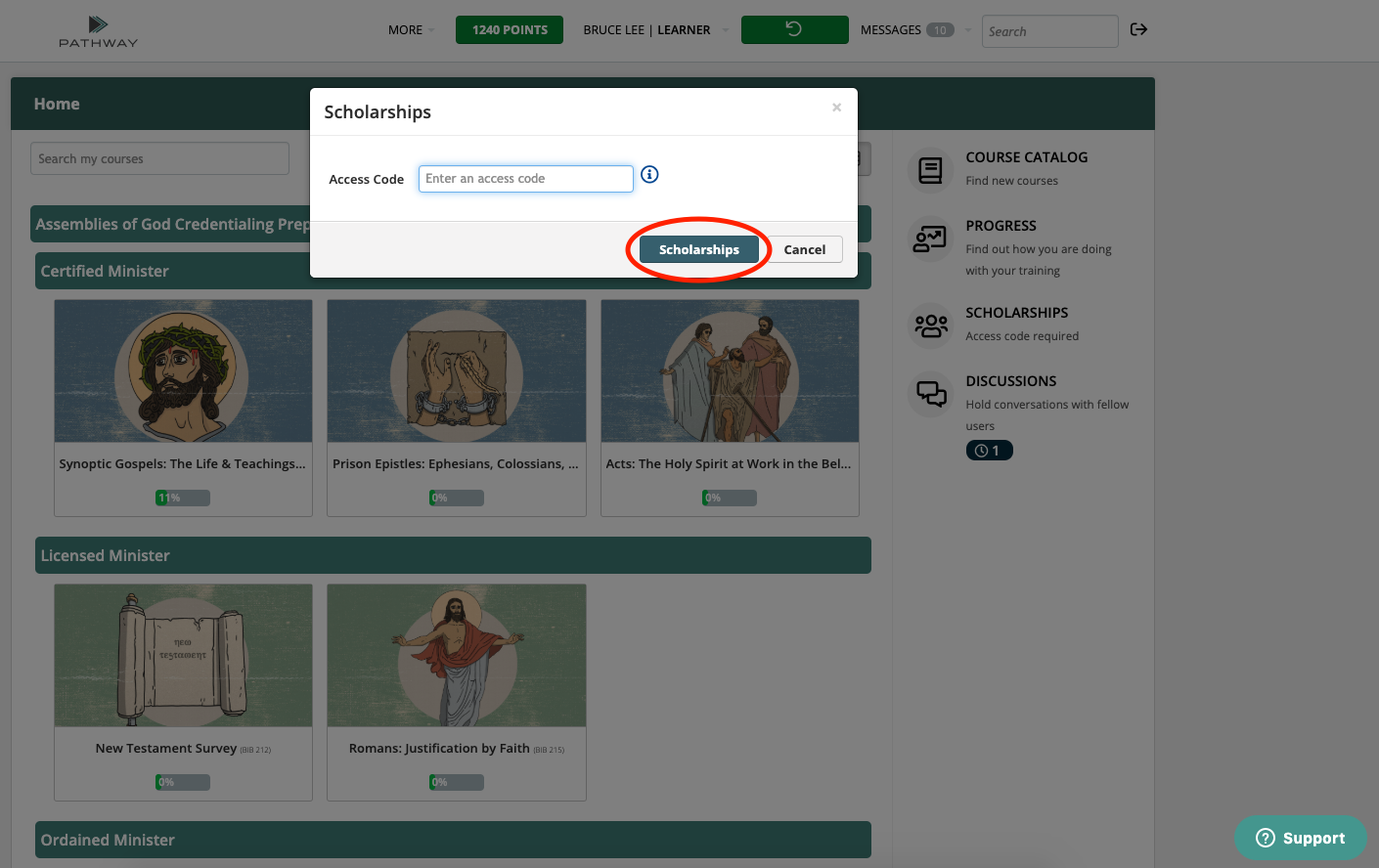This screenshot has width=1379, height=868.
Task: Click the Access Code input field
Action: pyautogui.click(x=525, y=179)
